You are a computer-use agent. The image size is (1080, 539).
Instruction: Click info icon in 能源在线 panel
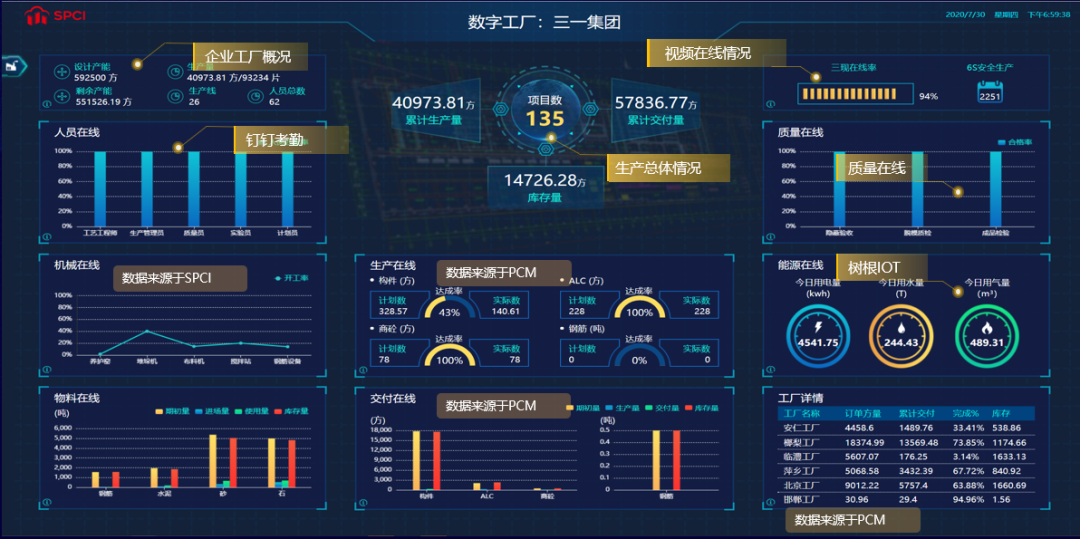pos(771,370)
